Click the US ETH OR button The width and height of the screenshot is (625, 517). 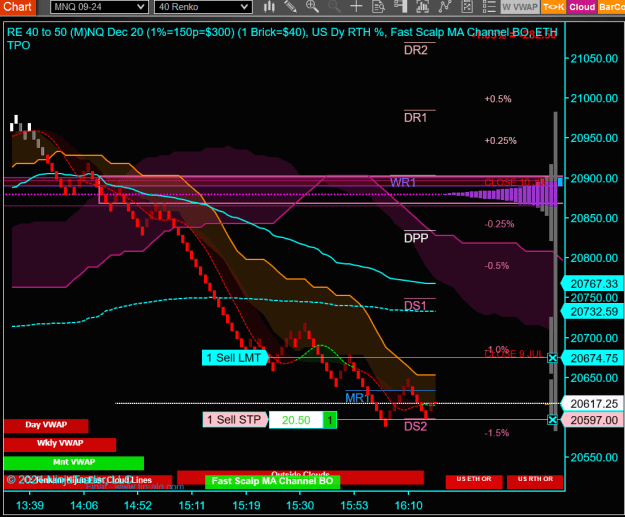474,481
